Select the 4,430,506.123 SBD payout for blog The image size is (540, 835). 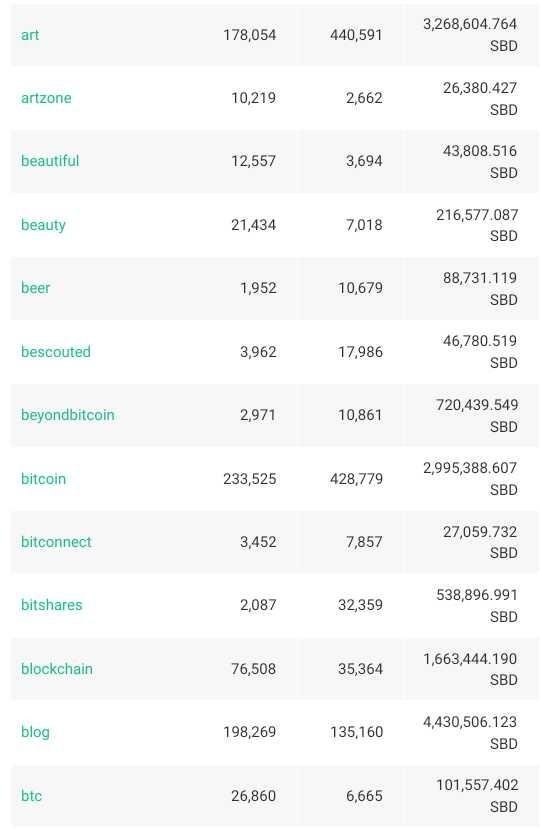pyautogui.click(x=470, y=733)
